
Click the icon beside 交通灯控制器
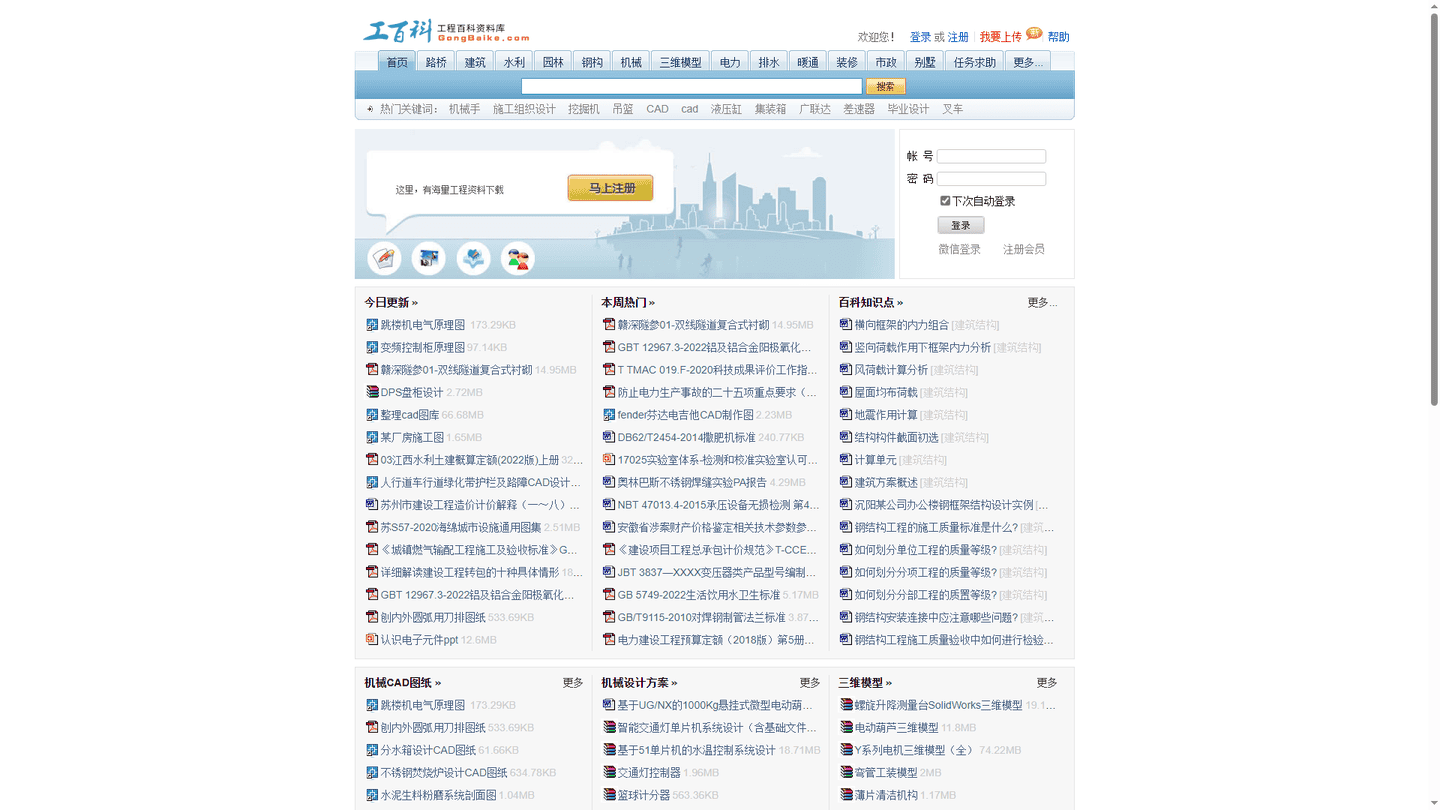click(x=609, y=772)
